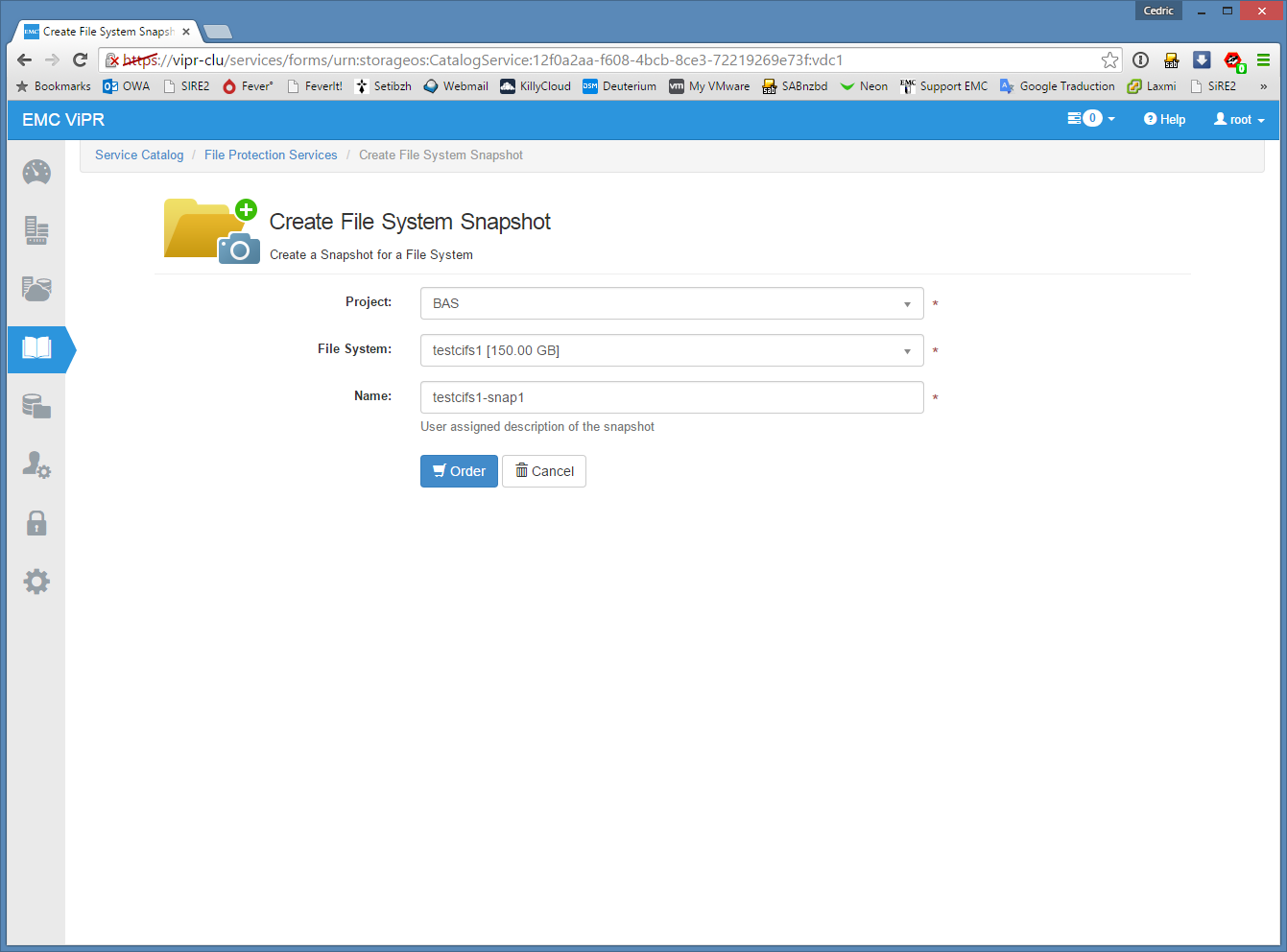The height and width of the screenshot is (952, 1287).
Task: Open the user settings sidebar icon
Action: [36, 464]
